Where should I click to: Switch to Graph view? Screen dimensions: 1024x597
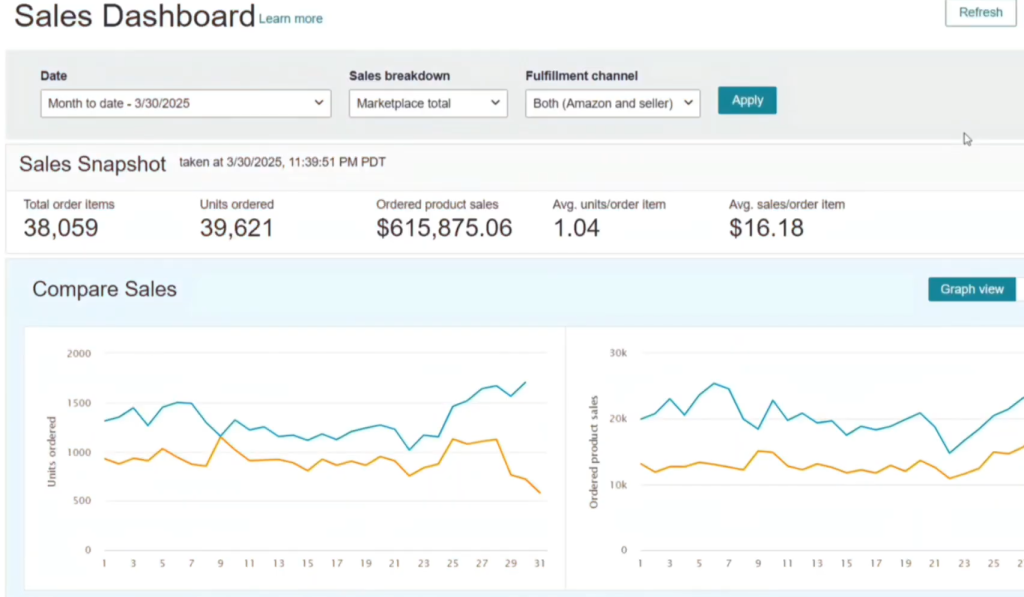coord(971,289)
